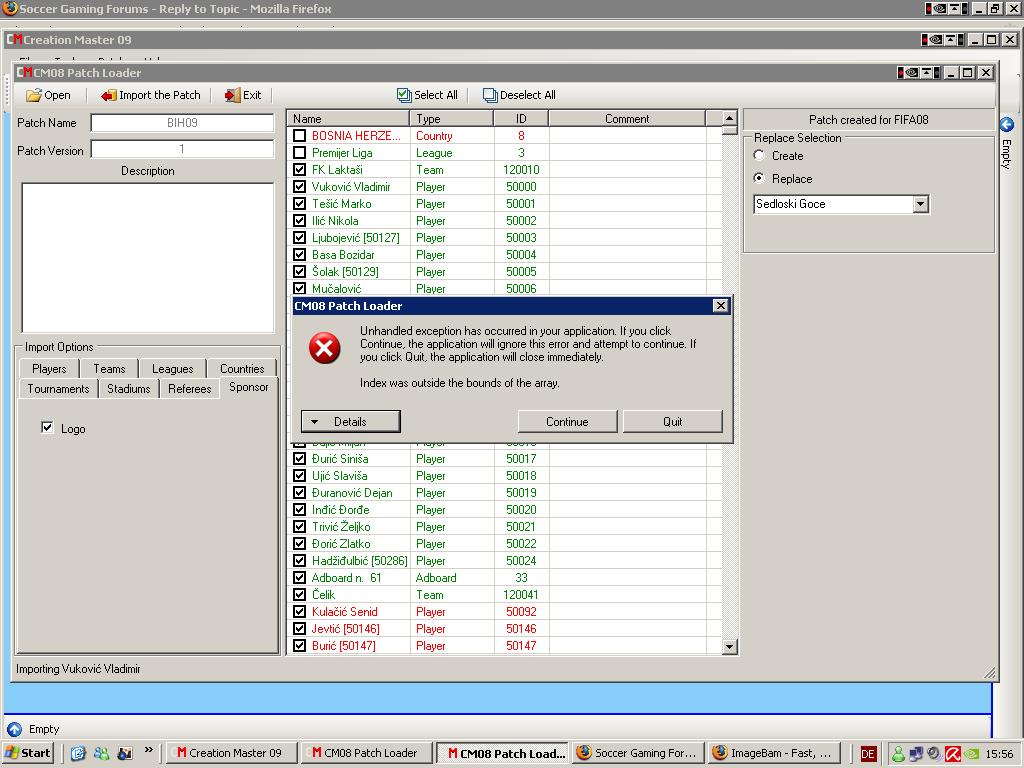Select the Đurić Siniša player row
The height and width of the screenshot is (768, 1024).
[x=506, y=459]
